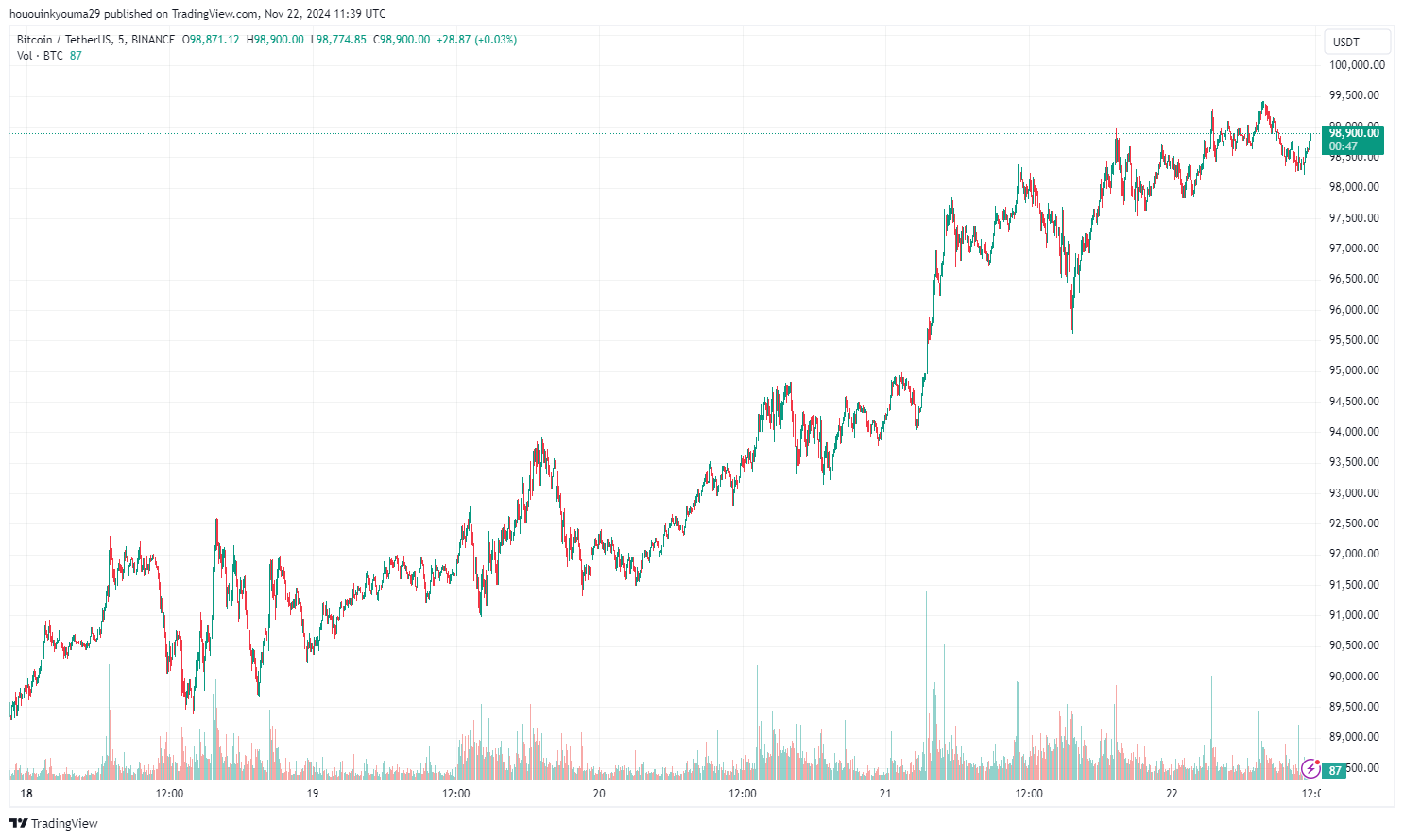Click the 12:00 label between dates 18 and 19

[x=169, y=794]
